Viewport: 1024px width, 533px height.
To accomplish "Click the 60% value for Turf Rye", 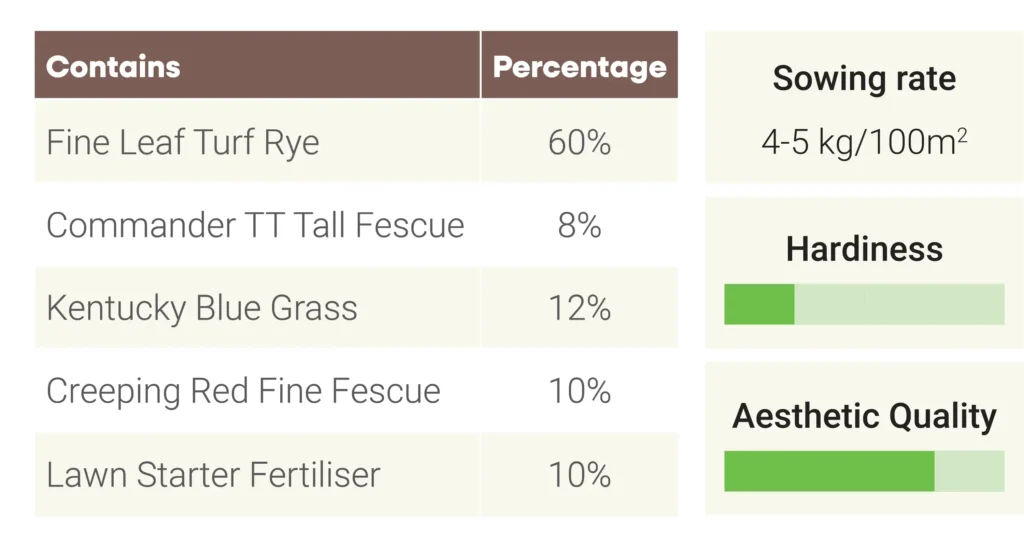I will coord(579,143).
